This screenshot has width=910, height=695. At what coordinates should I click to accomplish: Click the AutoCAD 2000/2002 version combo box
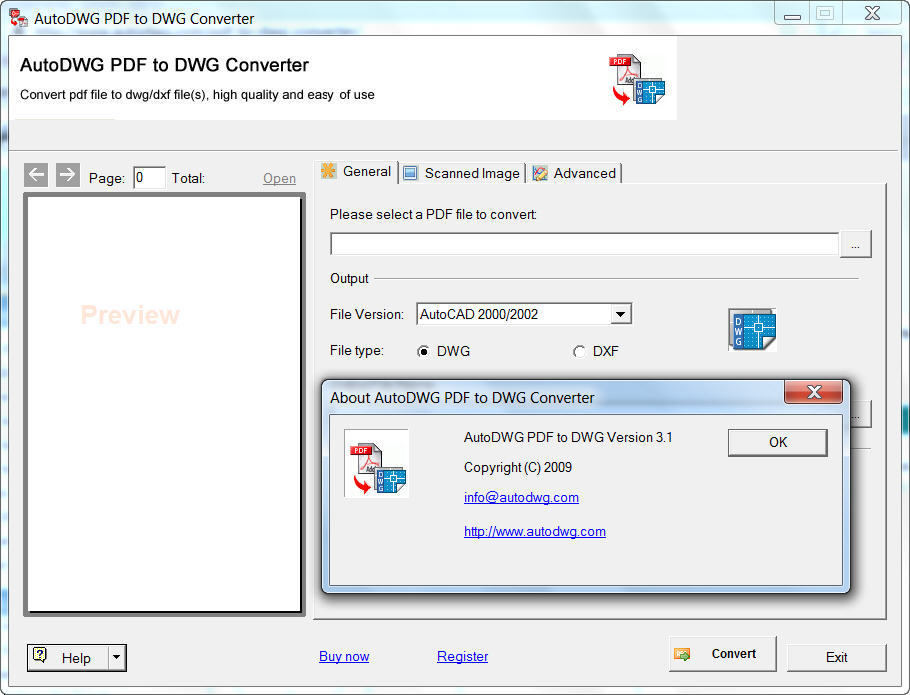523,314
